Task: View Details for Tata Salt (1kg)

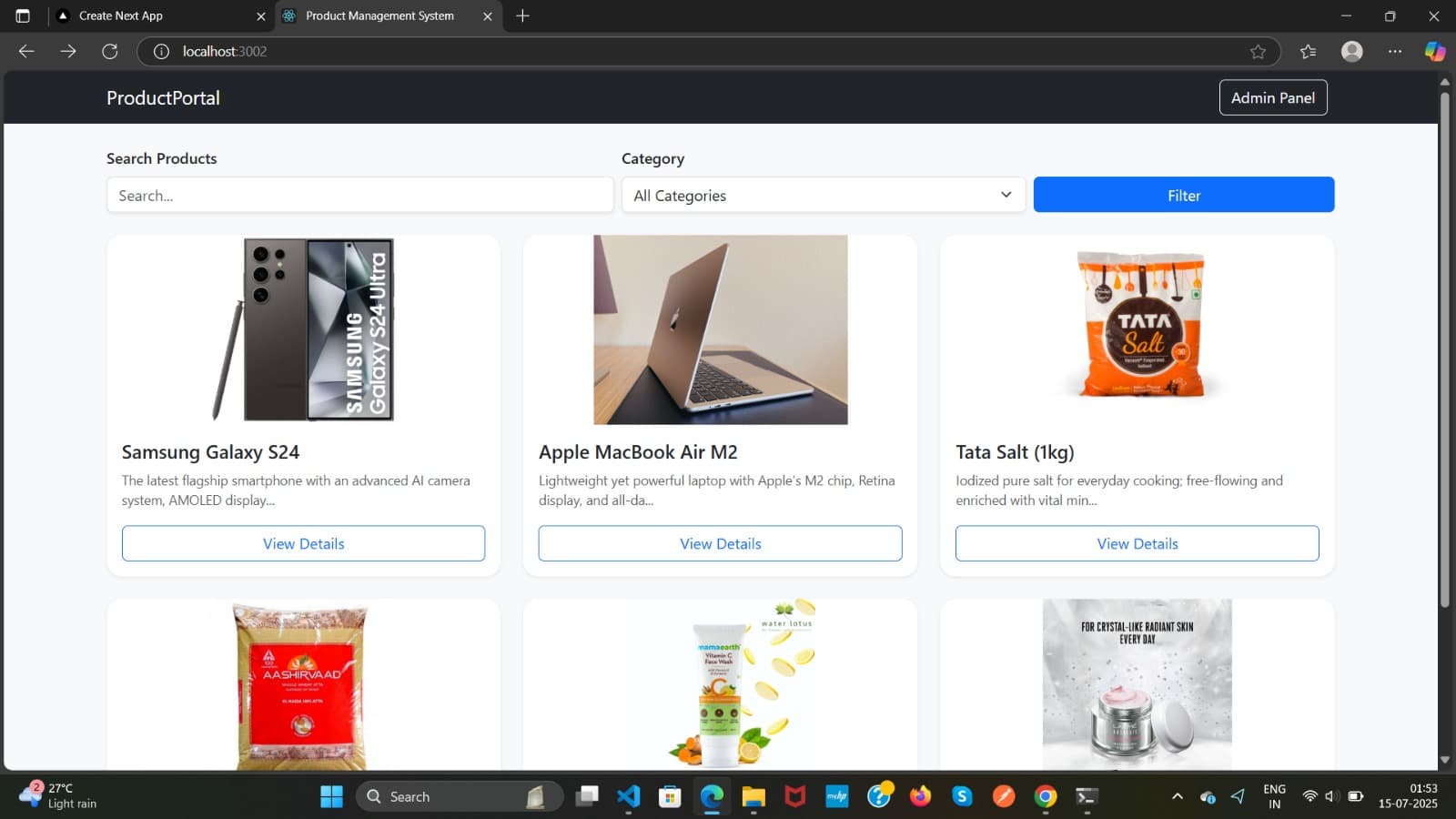Action: [x=1137, y=543]
